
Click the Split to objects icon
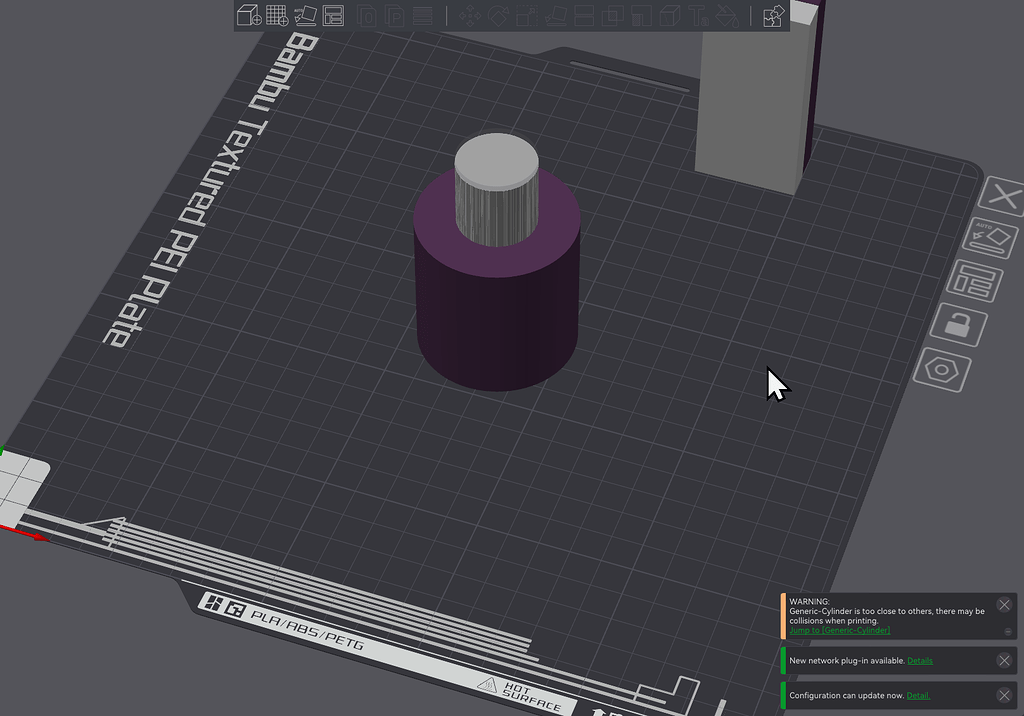[x=367, y=15]
